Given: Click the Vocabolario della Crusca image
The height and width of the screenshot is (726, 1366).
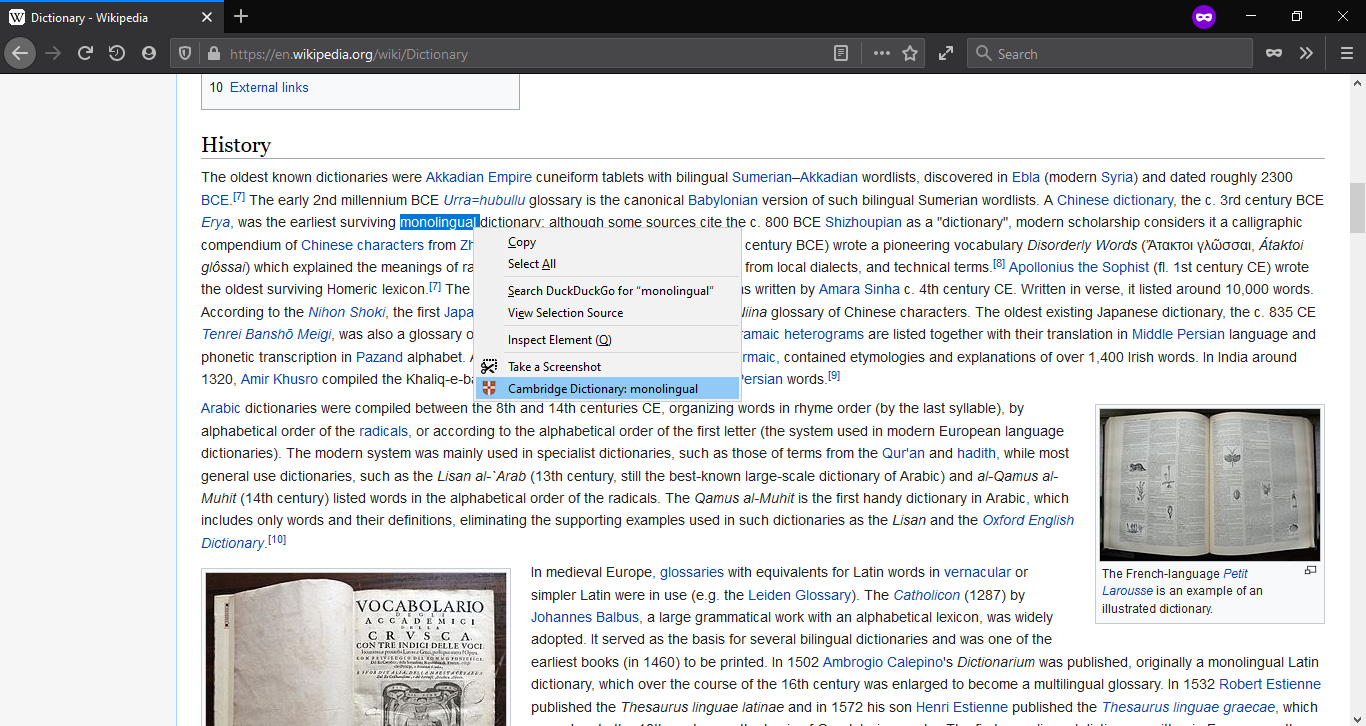Looking at the screenshot, I should (x=357, y=648).
